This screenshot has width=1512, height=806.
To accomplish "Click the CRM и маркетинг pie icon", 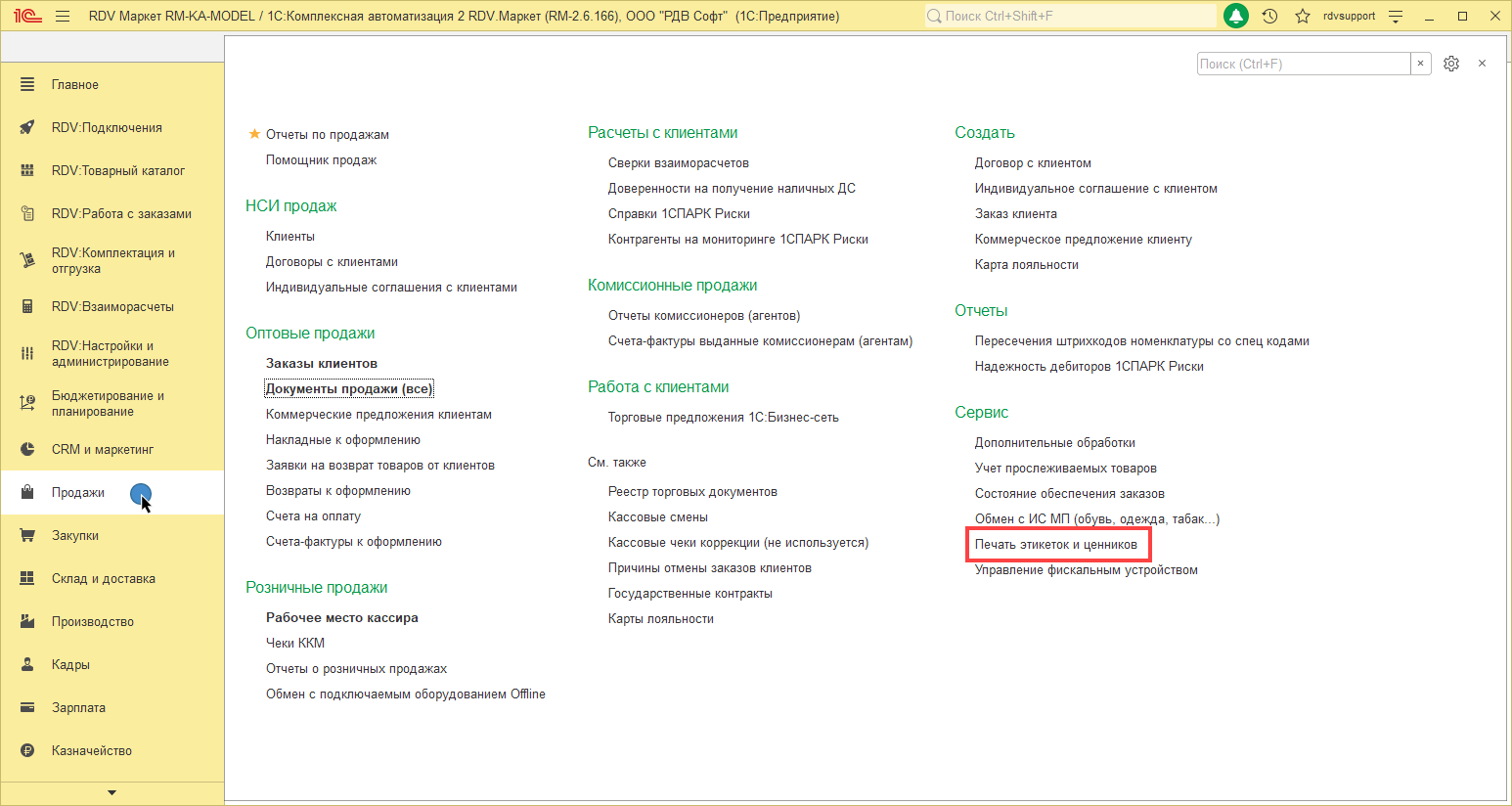I will [27, 450].
